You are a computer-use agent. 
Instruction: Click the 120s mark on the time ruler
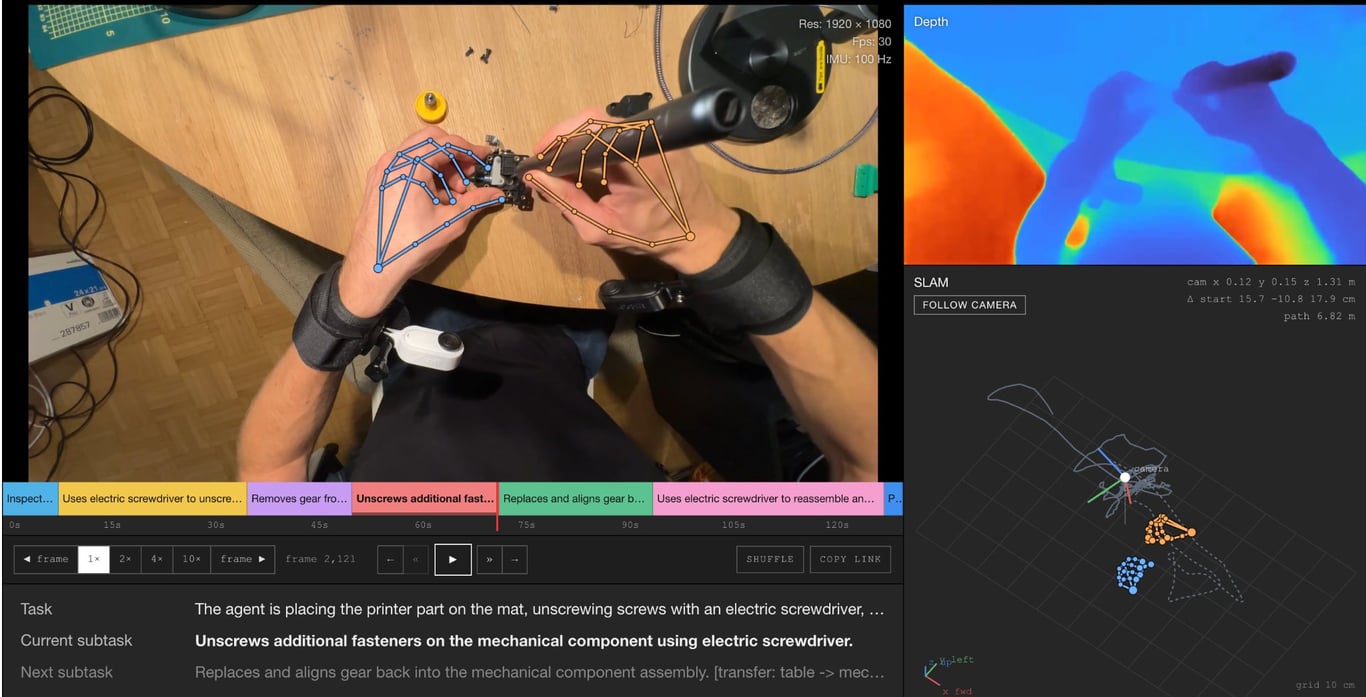(x=837, y=525)
